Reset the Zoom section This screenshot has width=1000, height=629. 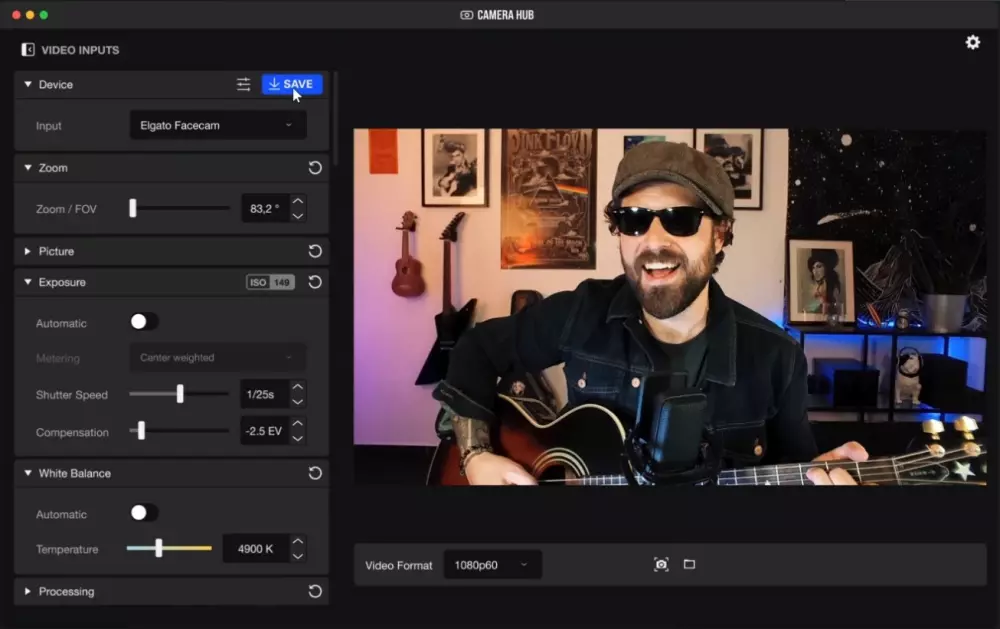(x=315, y=168)
